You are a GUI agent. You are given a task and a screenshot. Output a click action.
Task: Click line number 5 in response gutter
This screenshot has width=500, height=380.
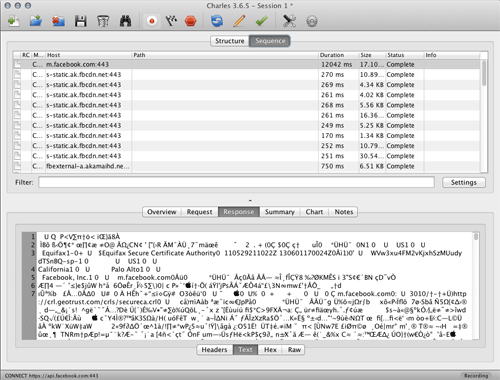pos(33,277)
